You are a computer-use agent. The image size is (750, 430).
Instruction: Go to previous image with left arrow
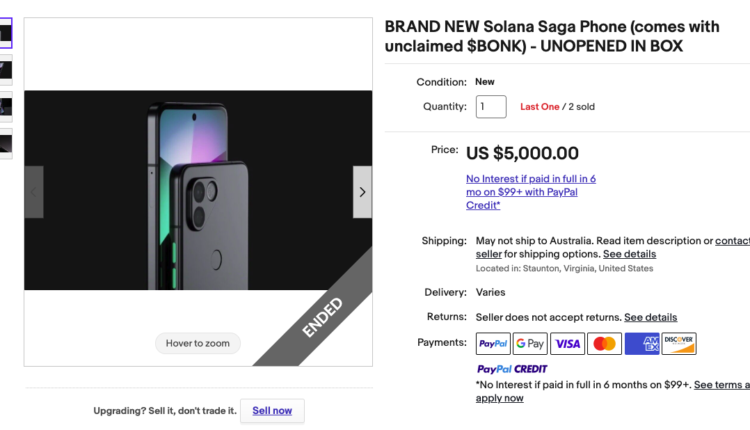34,192
